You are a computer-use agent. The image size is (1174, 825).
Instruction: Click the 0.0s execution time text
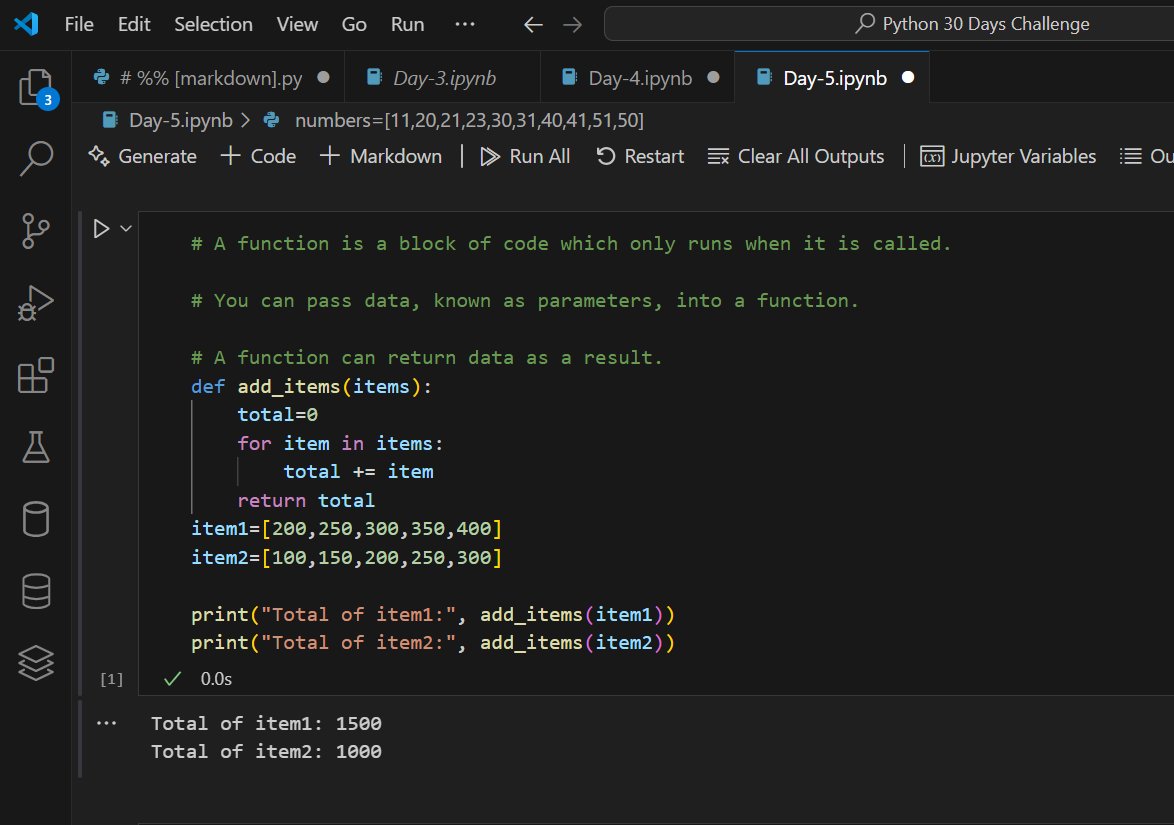pyautogui.click(x=216, y=679)
